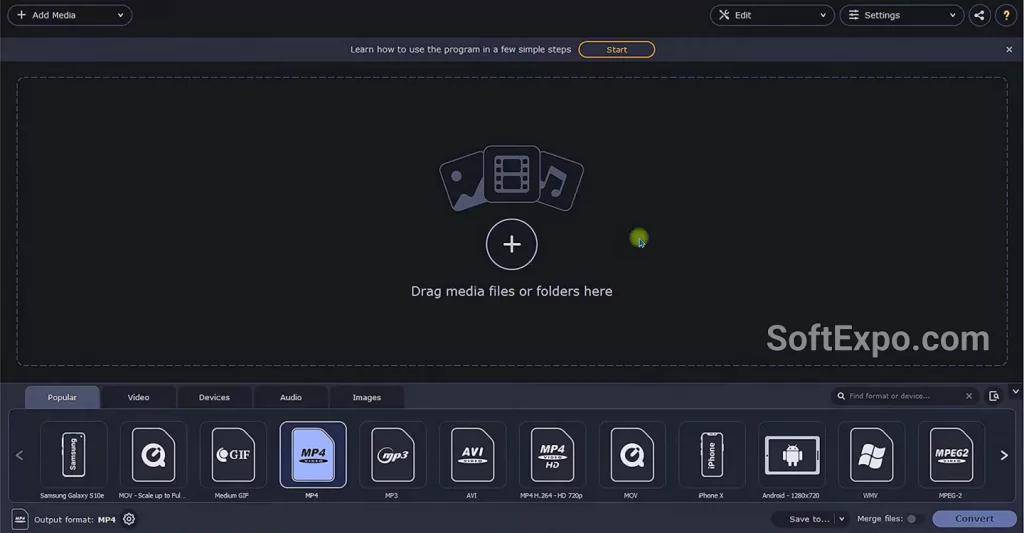
Task: Choose the MPEG-2 format icon
Action: click(952, 455)
